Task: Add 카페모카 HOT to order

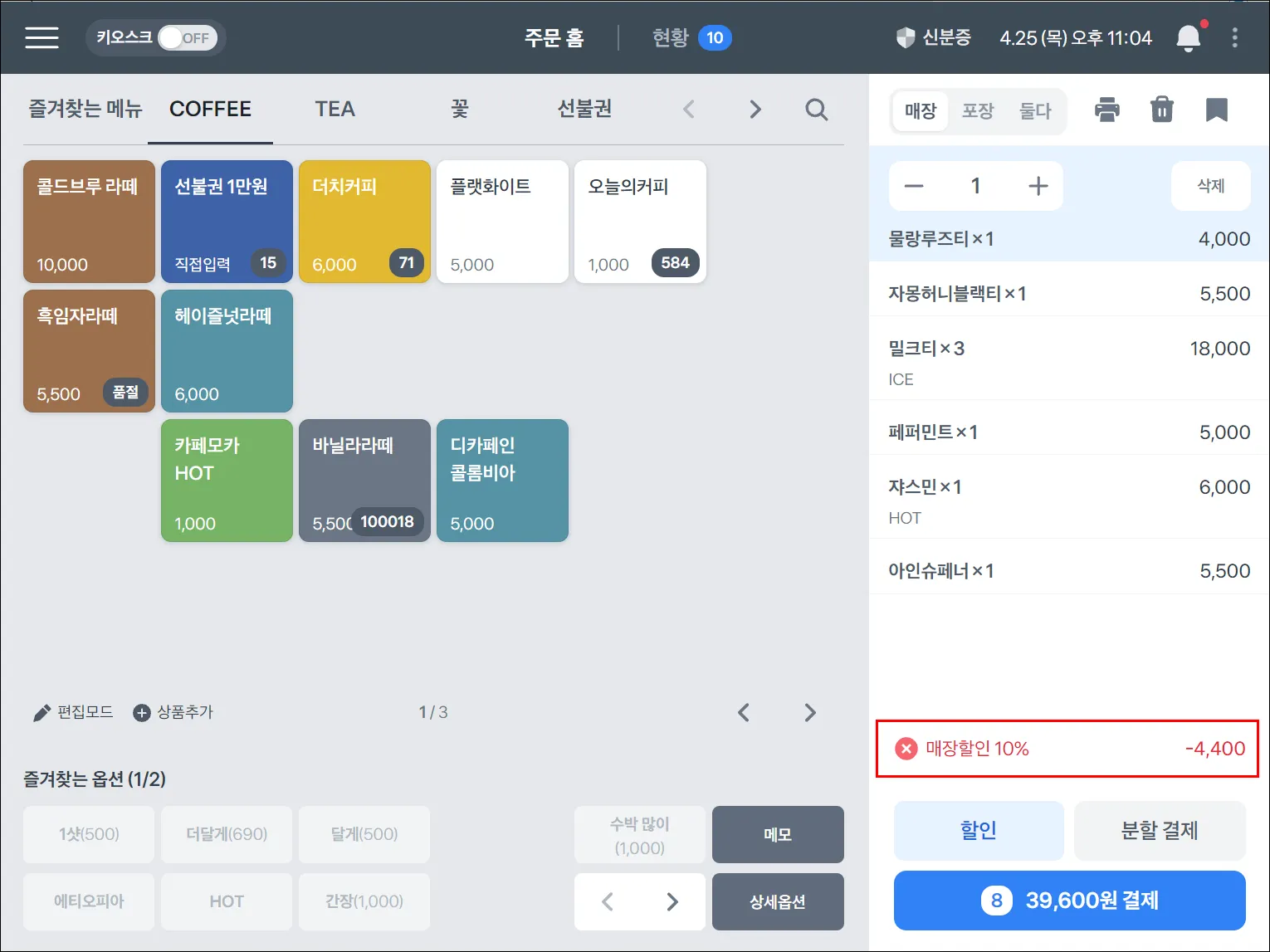Action: click(227, 481)
